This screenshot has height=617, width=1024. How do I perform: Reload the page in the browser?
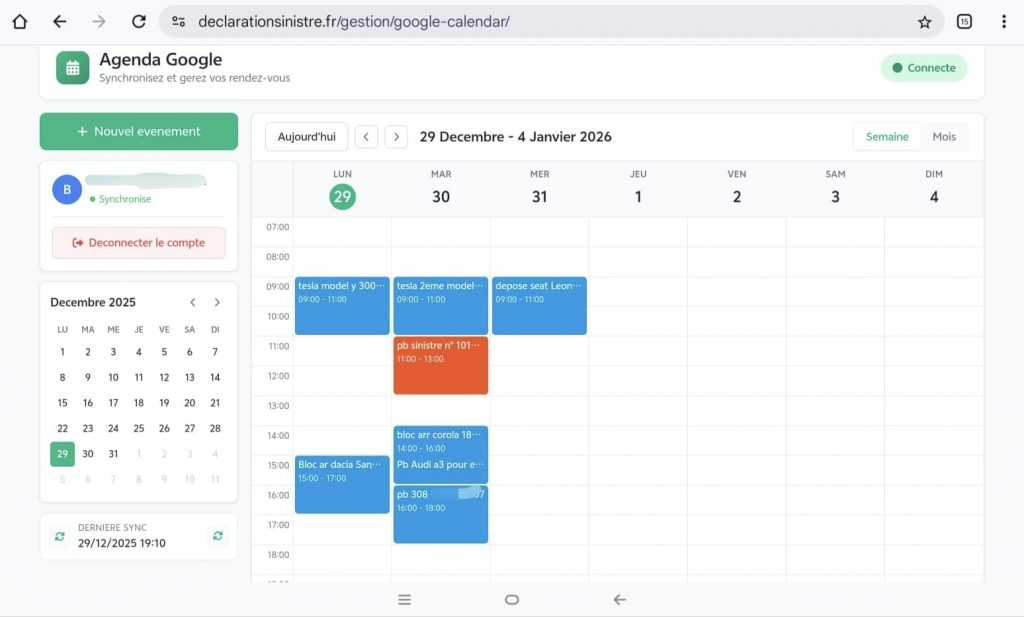[139, 22]
